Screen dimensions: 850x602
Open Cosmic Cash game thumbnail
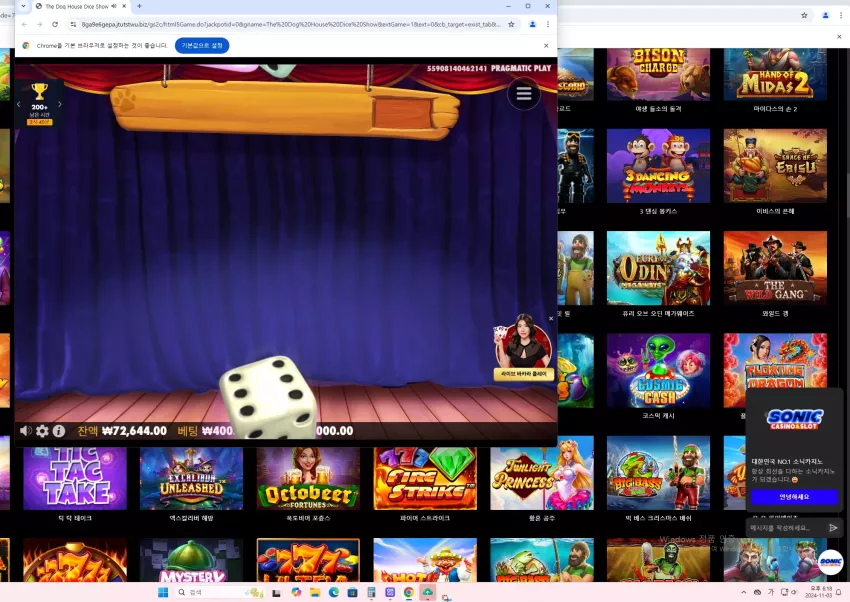coord(658,371)
